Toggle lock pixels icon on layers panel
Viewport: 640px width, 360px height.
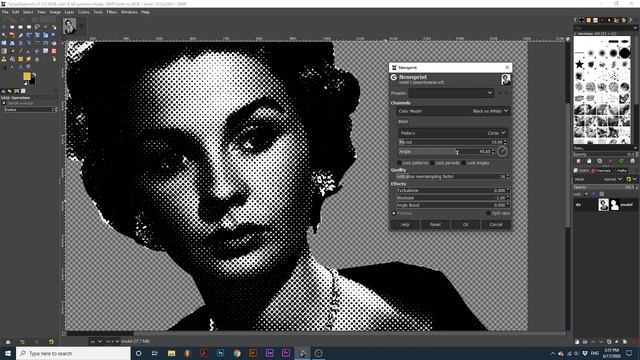pyautogui.click(x=586, y=194)
